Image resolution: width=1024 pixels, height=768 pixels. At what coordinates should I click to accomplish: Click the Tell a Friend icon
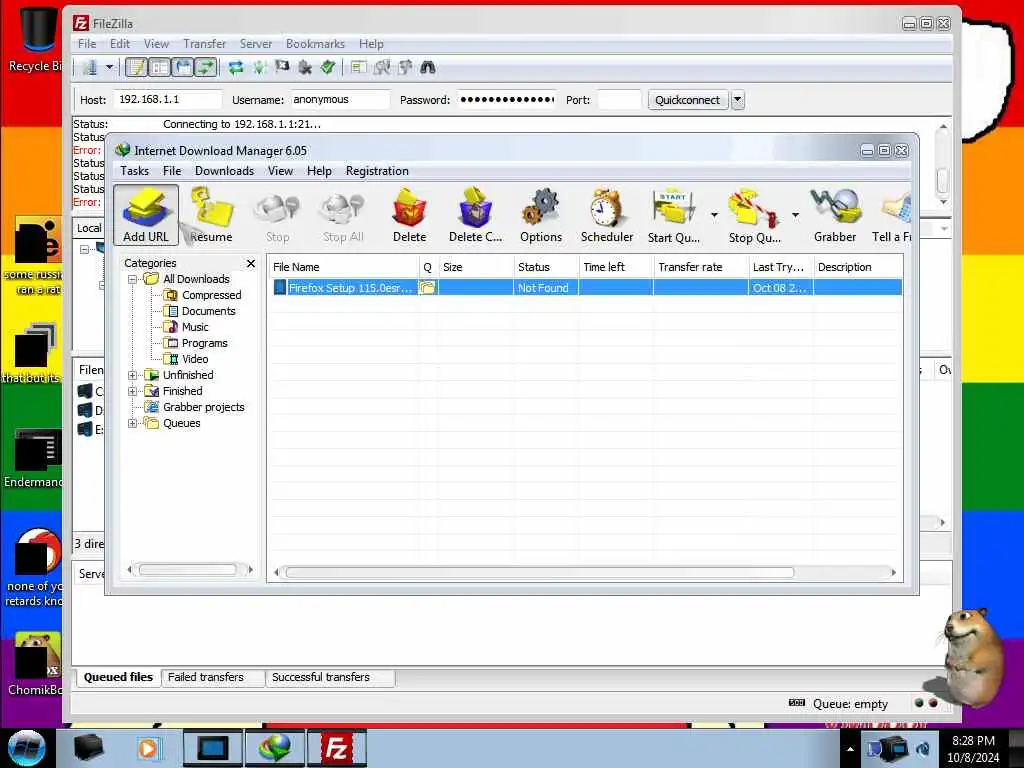click(892, 215)
